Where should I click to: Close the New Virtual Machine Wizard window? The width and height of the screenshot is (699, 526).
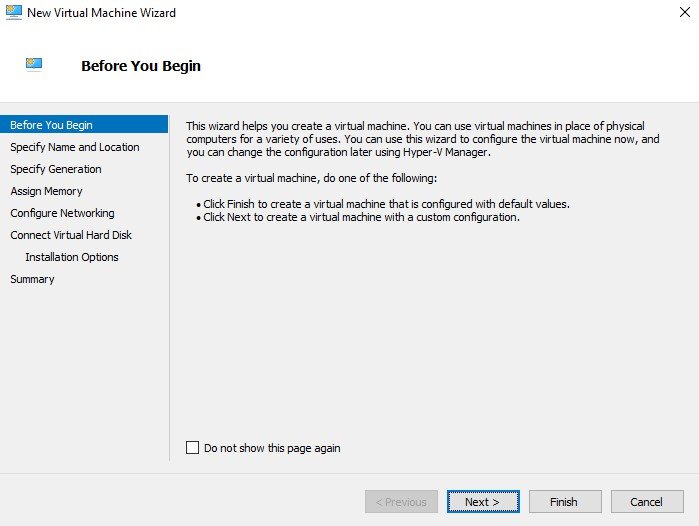(685, 12)
